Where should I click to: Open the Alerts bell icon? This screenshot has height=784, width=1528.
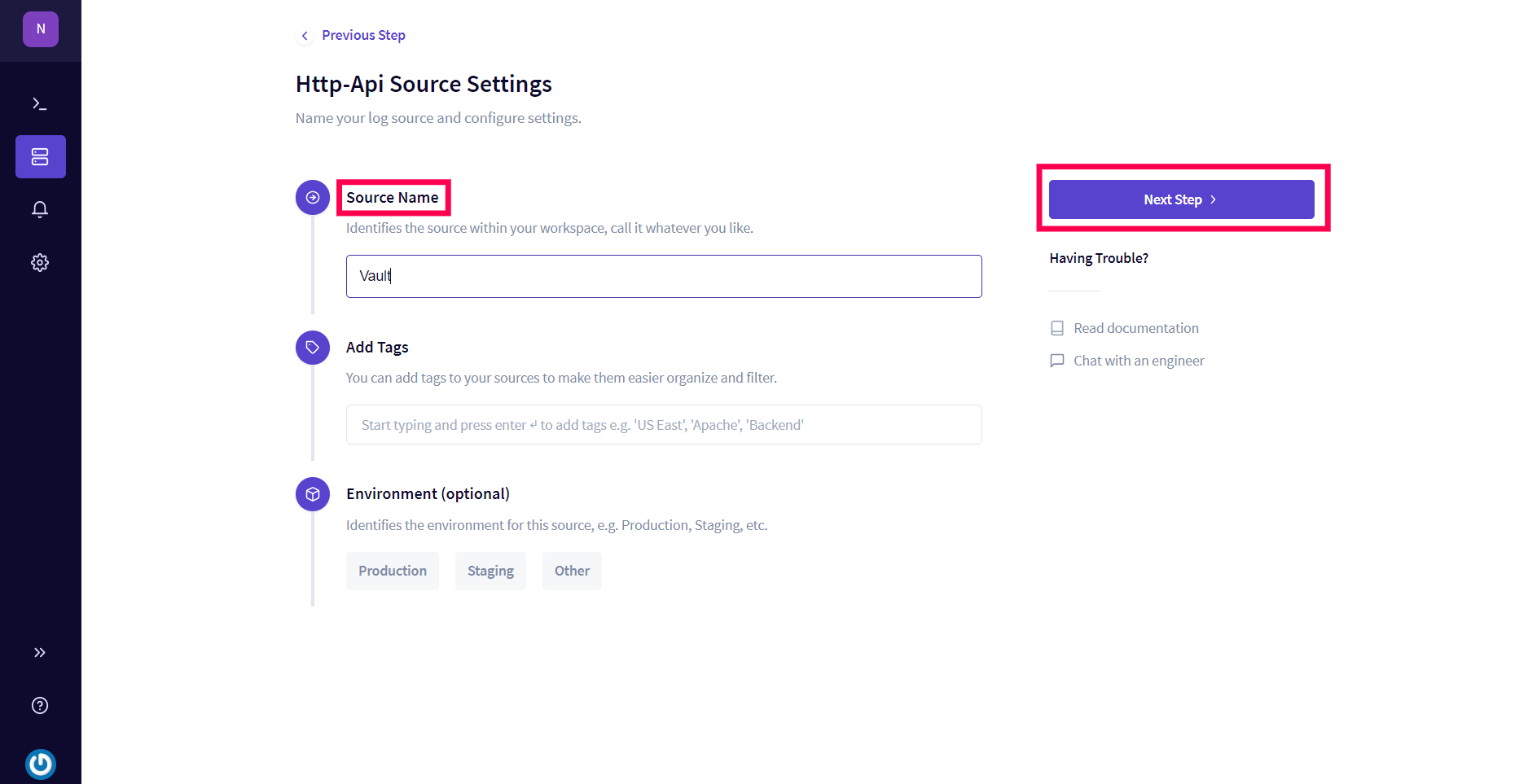click(40, 209)
